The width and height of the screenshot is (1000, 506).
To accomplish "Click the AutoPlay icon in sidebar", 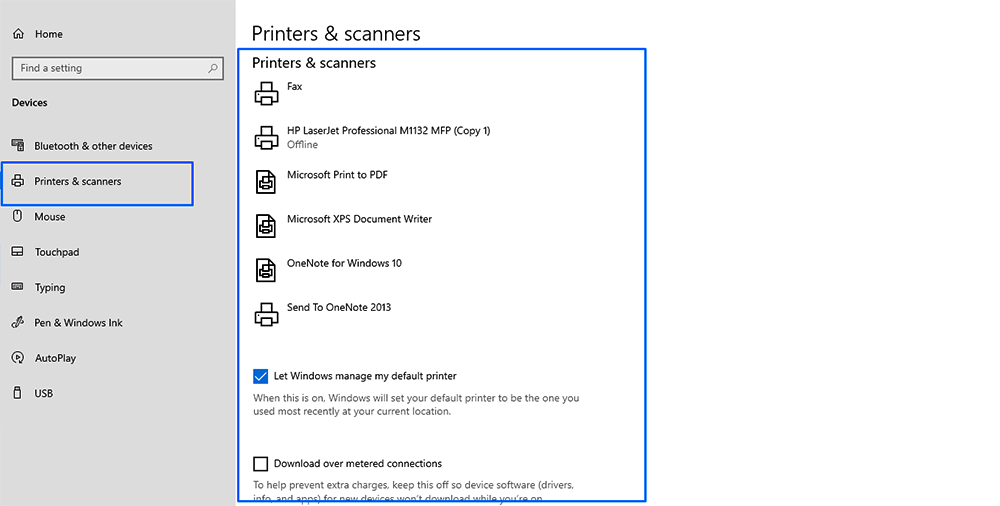I will [18, 358].
